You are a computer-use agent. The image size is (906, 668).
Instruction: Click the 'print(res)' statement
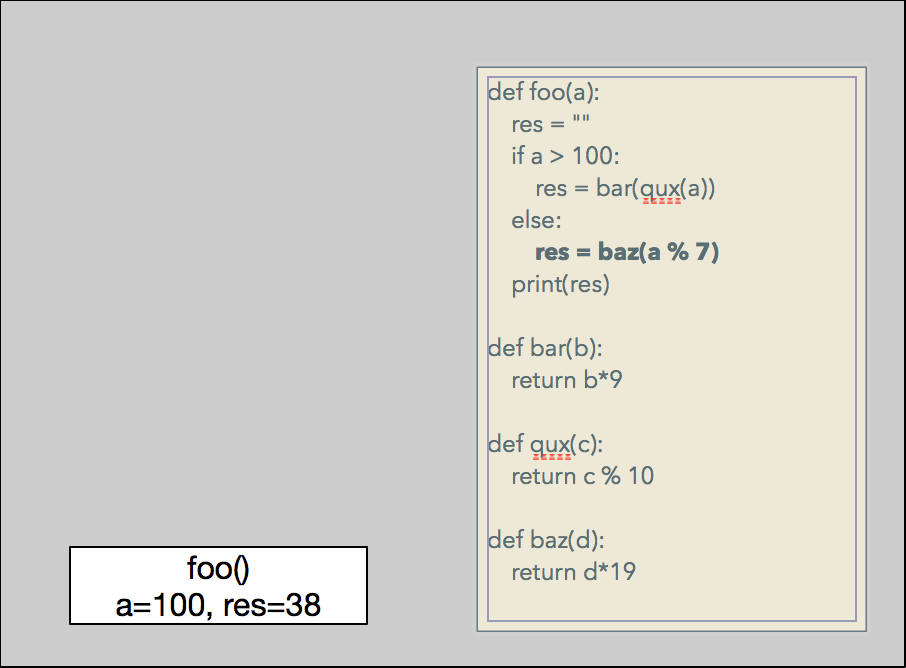(560, 285)
